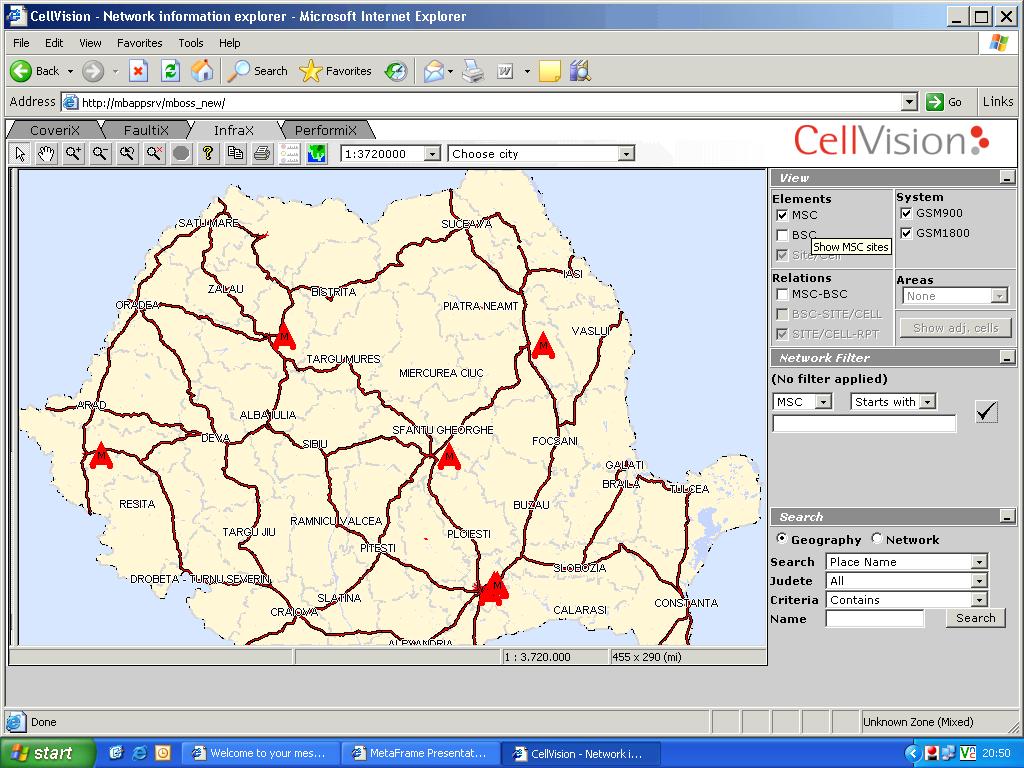Viewport: 1024px width, 768px height.
Task: Click the browser Refresh icon
Action: [170, 71]
